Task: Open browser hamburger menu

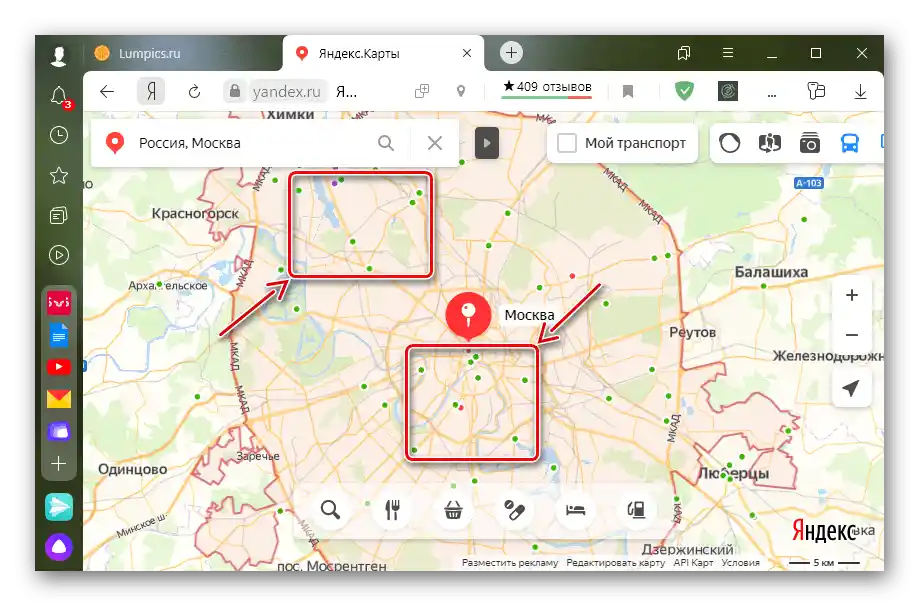Action: pos(728,53)
